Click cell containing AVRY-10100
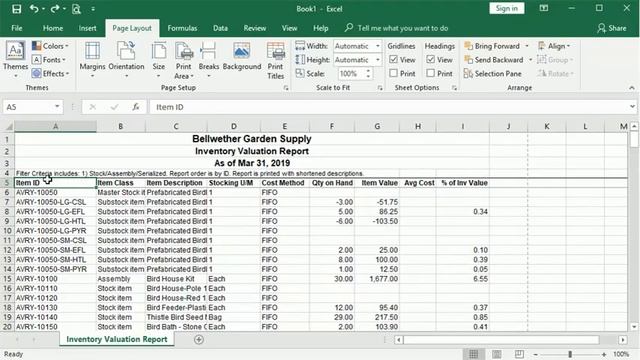This screenshot has width=640, height=360. pos(56,279)
